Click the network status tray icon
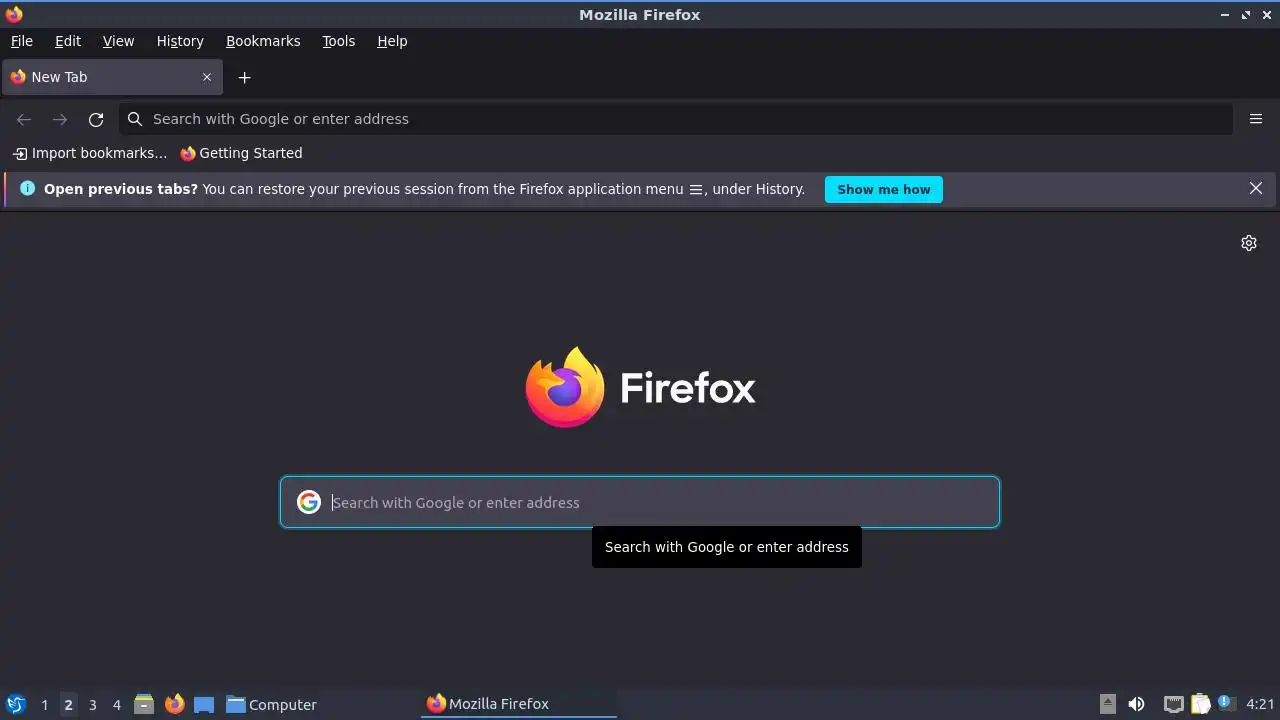 coord(1174,704)
